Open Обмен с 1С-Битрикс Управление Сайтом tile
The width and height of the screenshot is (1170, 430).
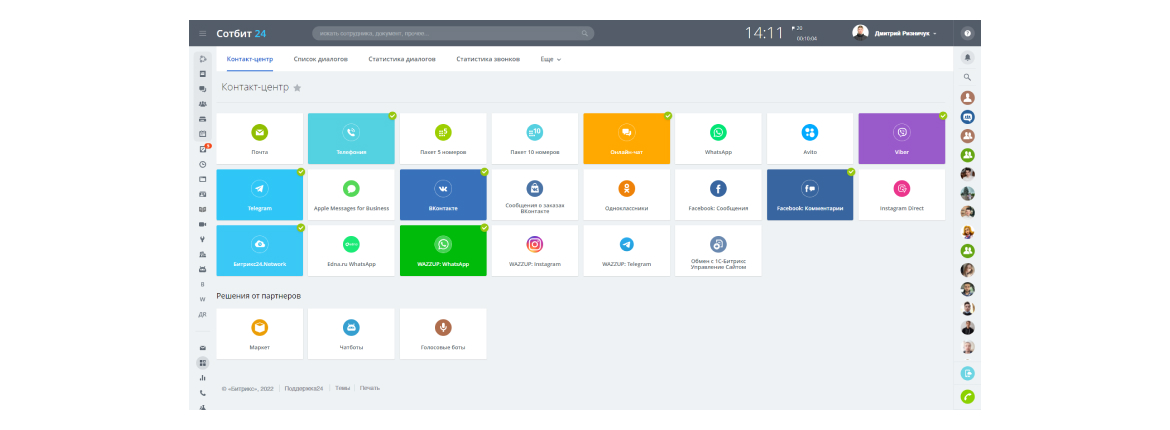(719, 251)
